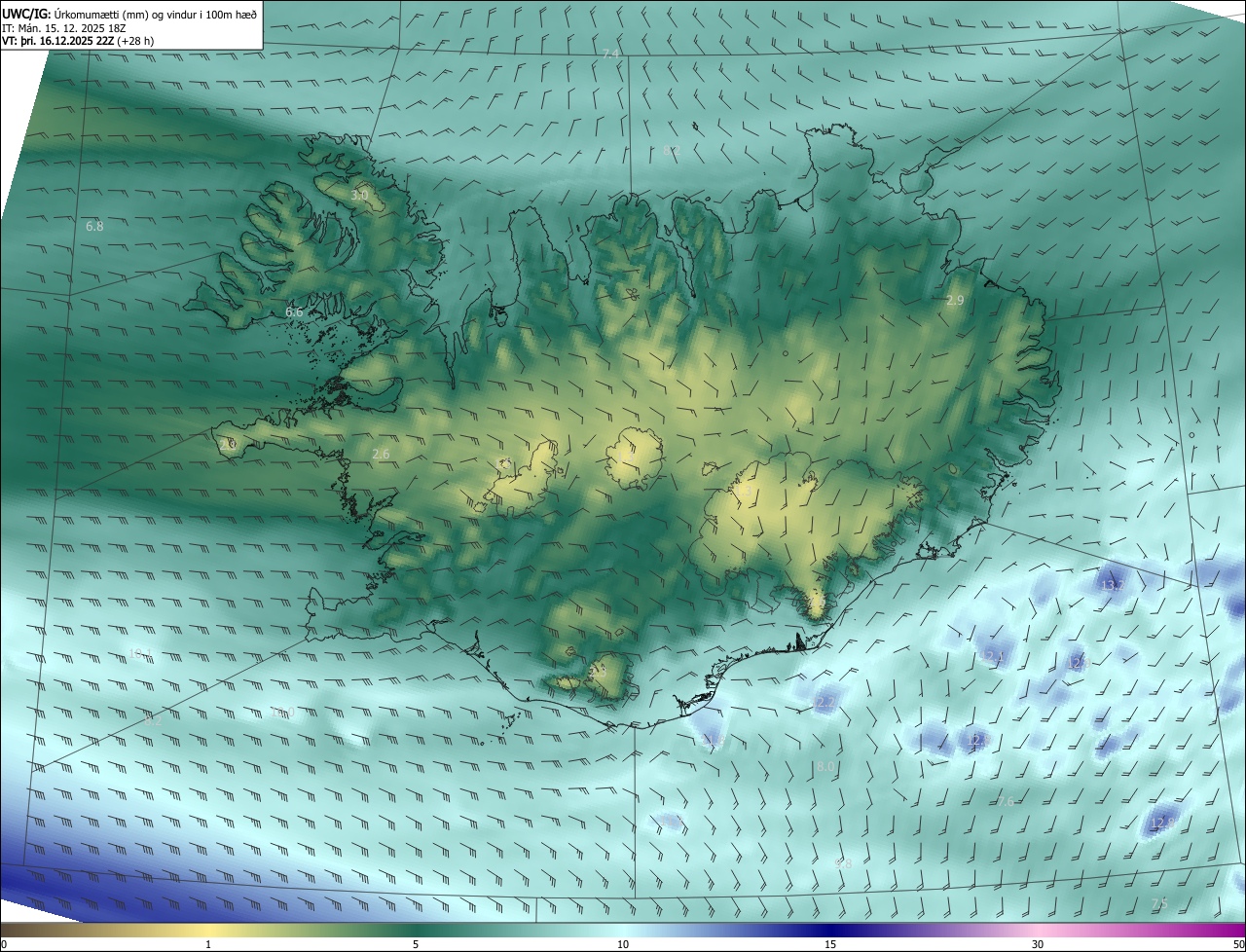Click the '1' tick on the colour scale
This screenshot has height=952, width=1246.
208,944
